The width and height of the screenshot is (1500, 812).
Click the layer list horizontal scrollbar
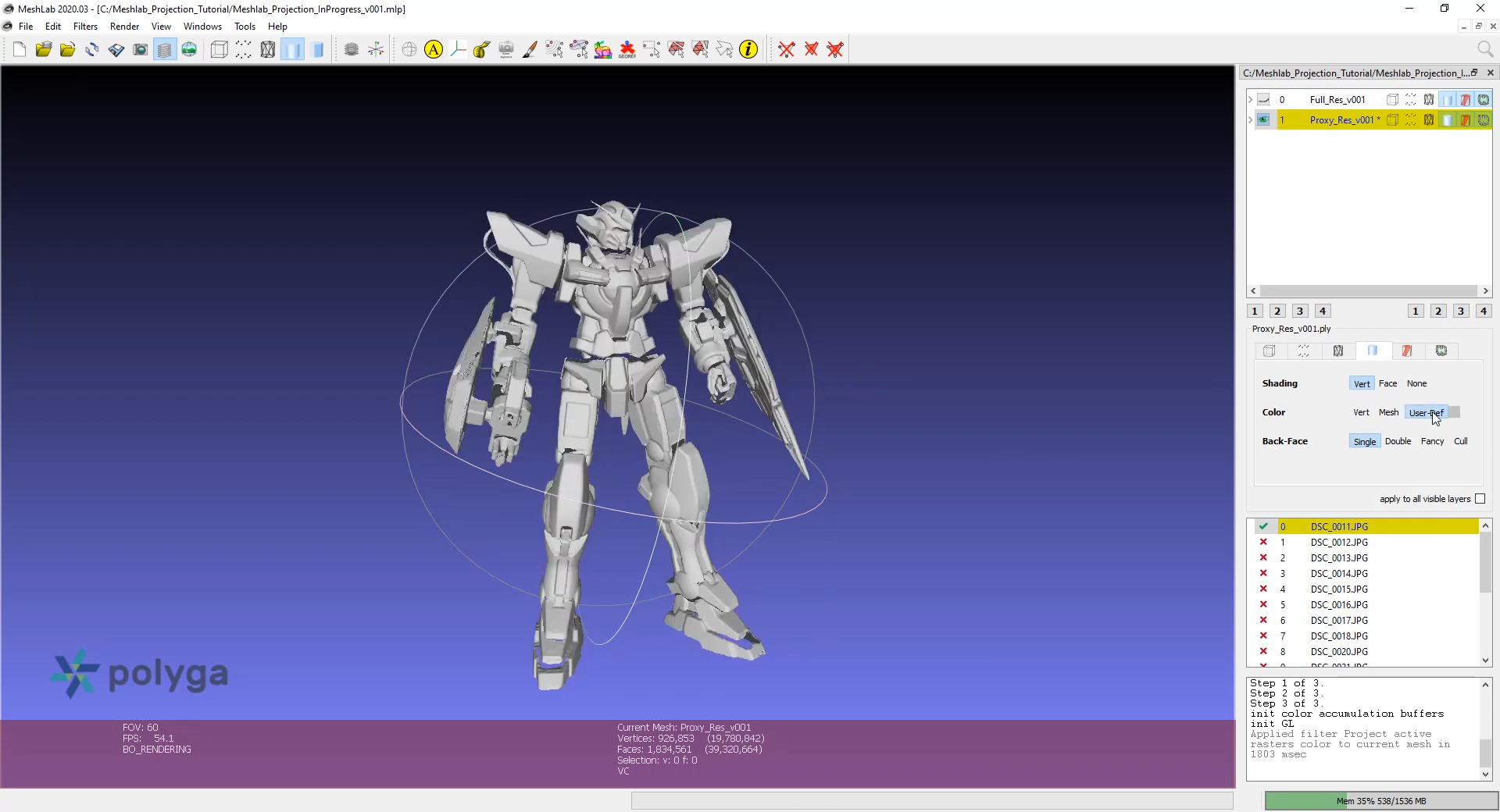[x=1369, y=291]
